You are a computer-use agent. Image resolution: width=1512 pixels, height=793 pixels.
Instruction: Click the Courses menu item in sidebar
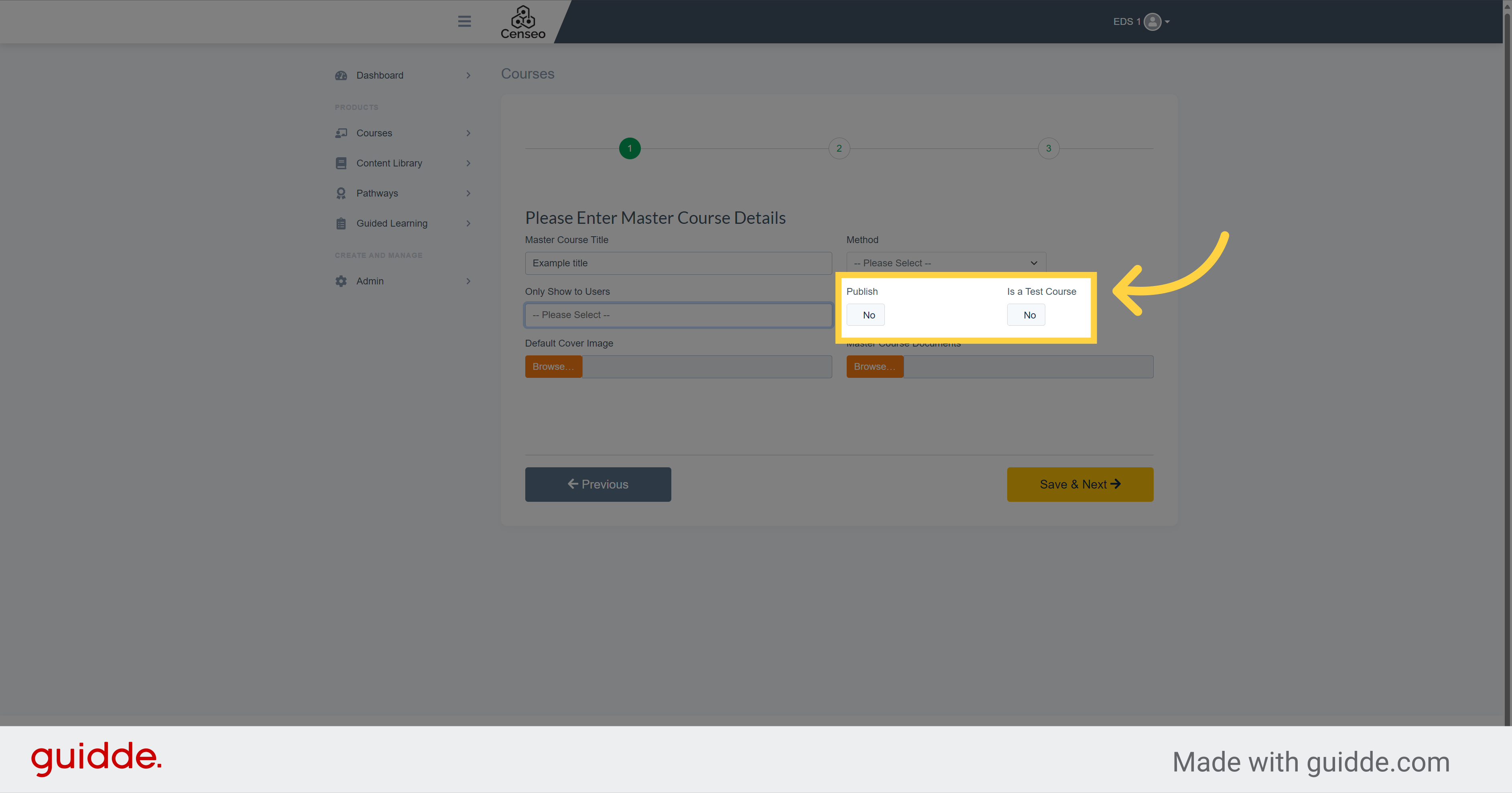pos(374,132)
